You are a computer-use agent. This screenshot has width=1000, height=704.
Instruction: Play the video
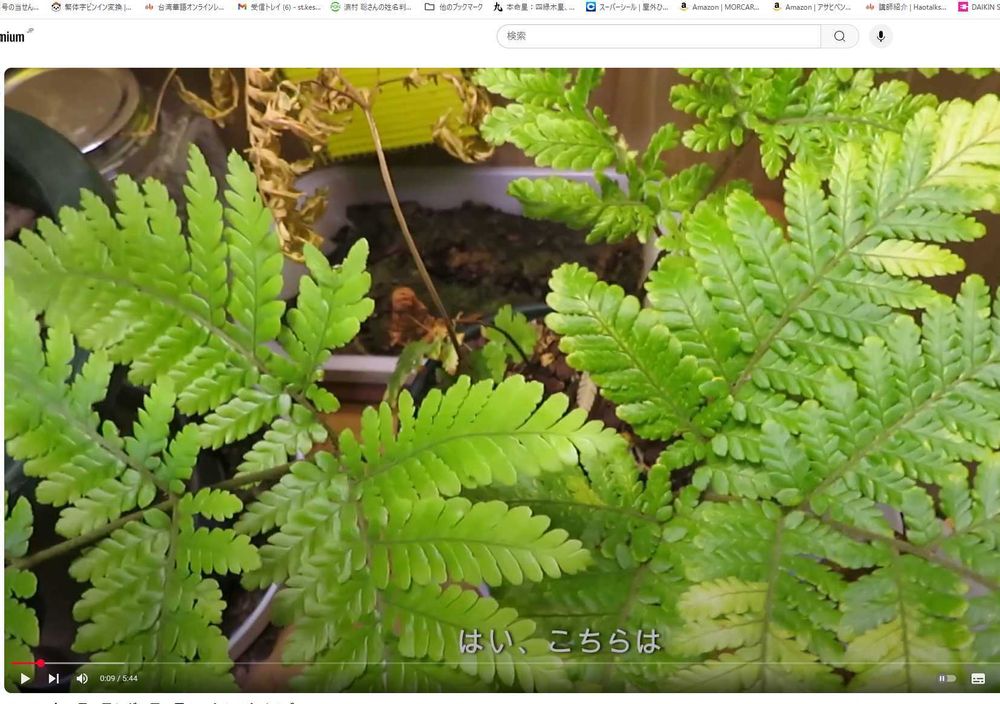(25, 678)
